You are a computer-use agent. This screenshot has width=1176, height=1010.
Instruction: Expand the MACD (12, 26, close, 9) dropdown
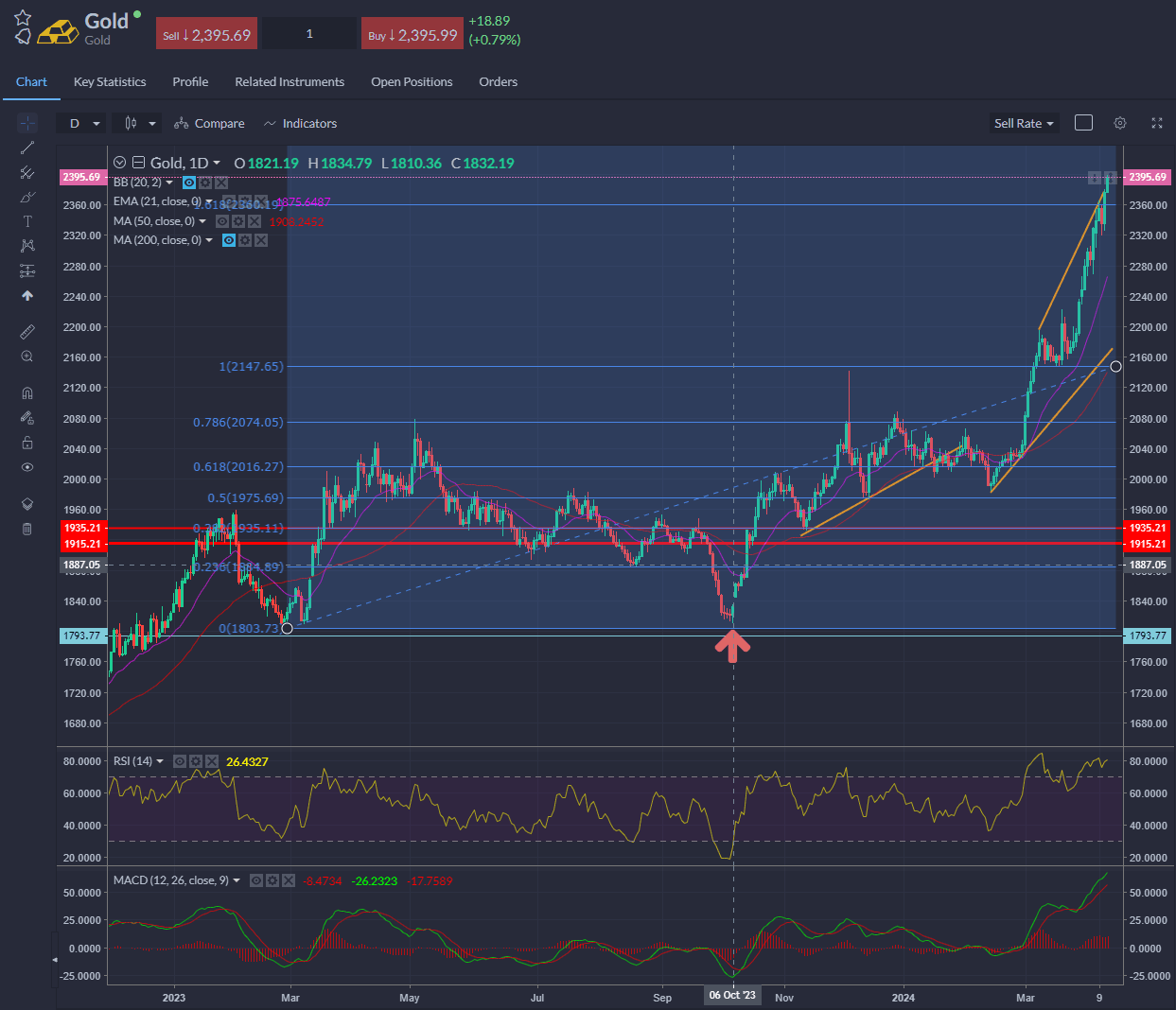(x=237, y=880)
